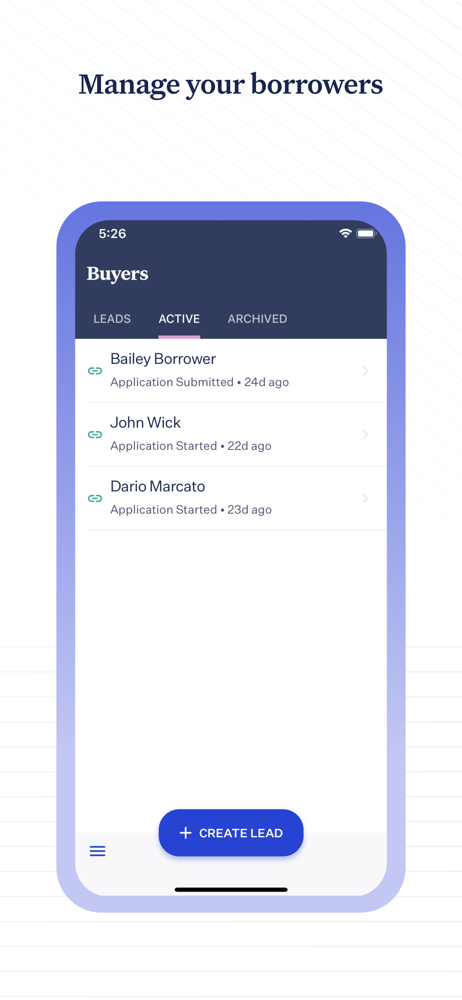Expand Bailey Borrower row chevron

[366, 371]
